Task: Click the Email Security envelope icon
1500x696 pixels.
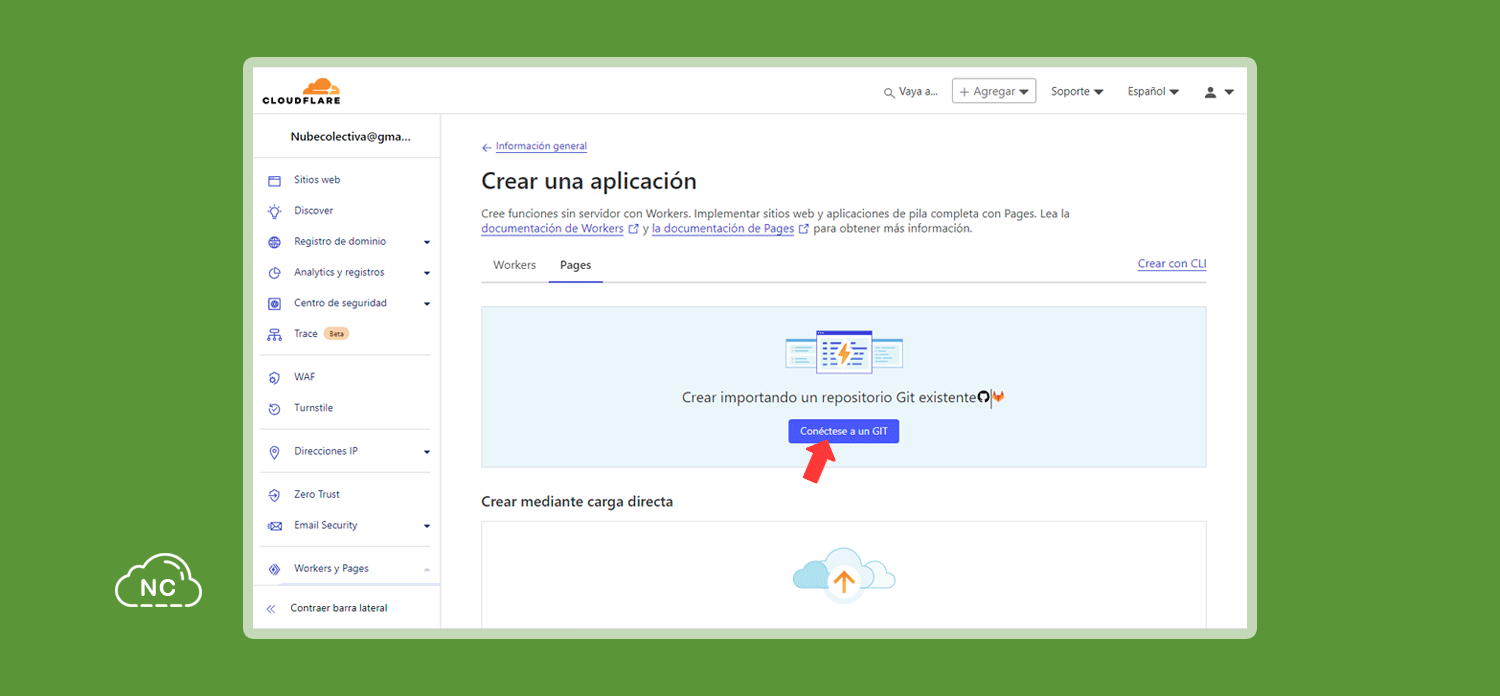Action: (x=274, y=526)
